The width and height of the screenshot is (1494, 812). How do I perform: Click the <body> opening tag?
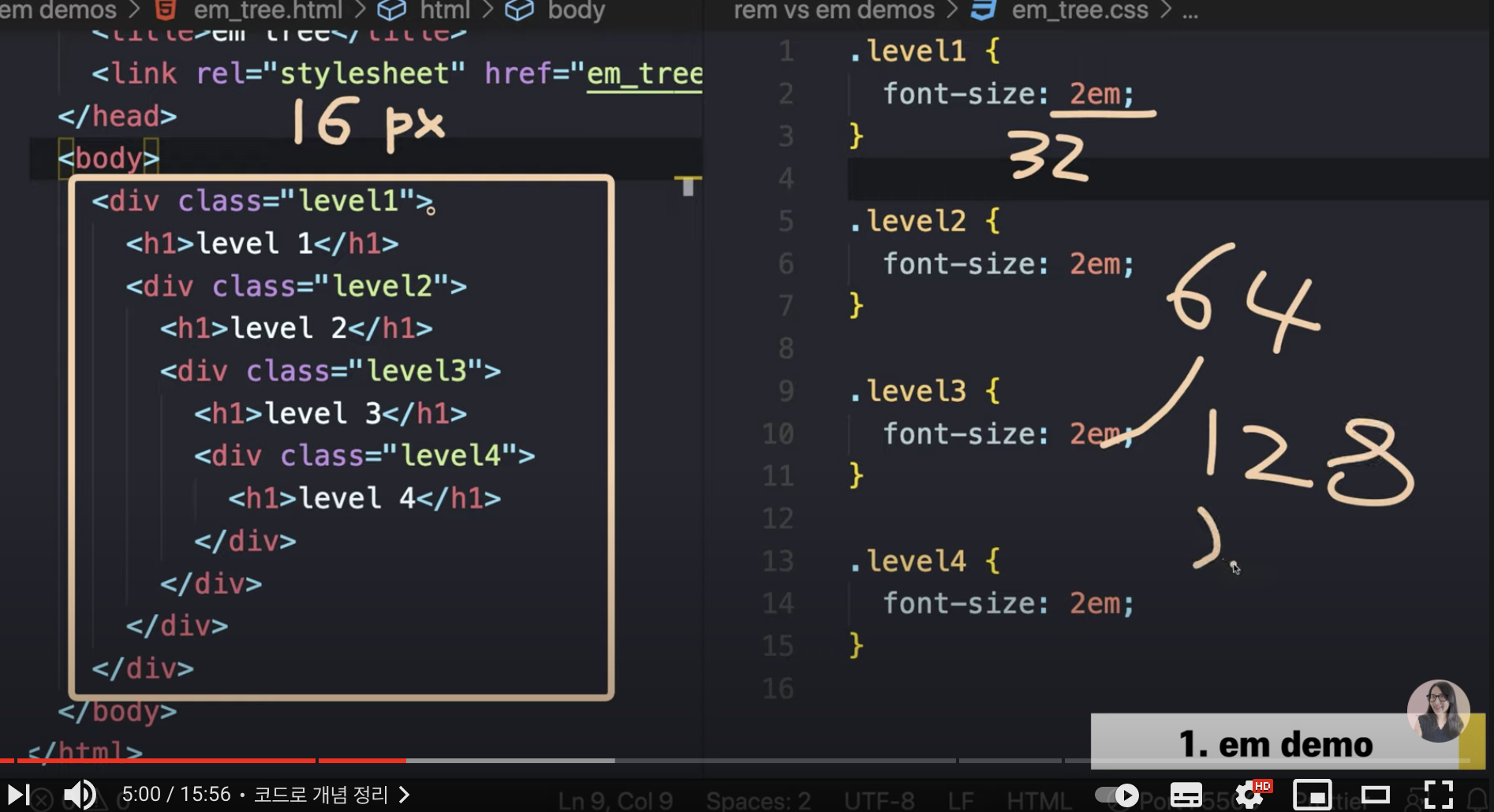point(109,158)
